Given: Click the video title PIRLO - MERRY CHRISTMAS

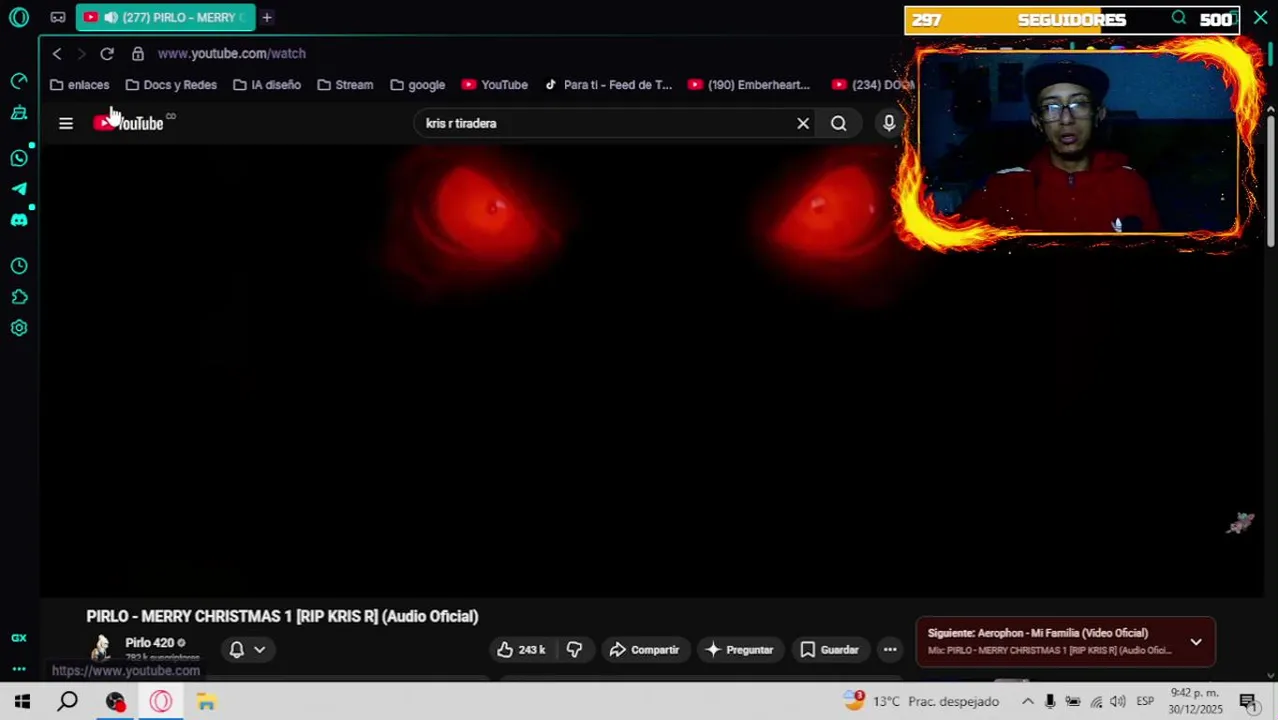Looking at the screenshot, I should 282,616.
